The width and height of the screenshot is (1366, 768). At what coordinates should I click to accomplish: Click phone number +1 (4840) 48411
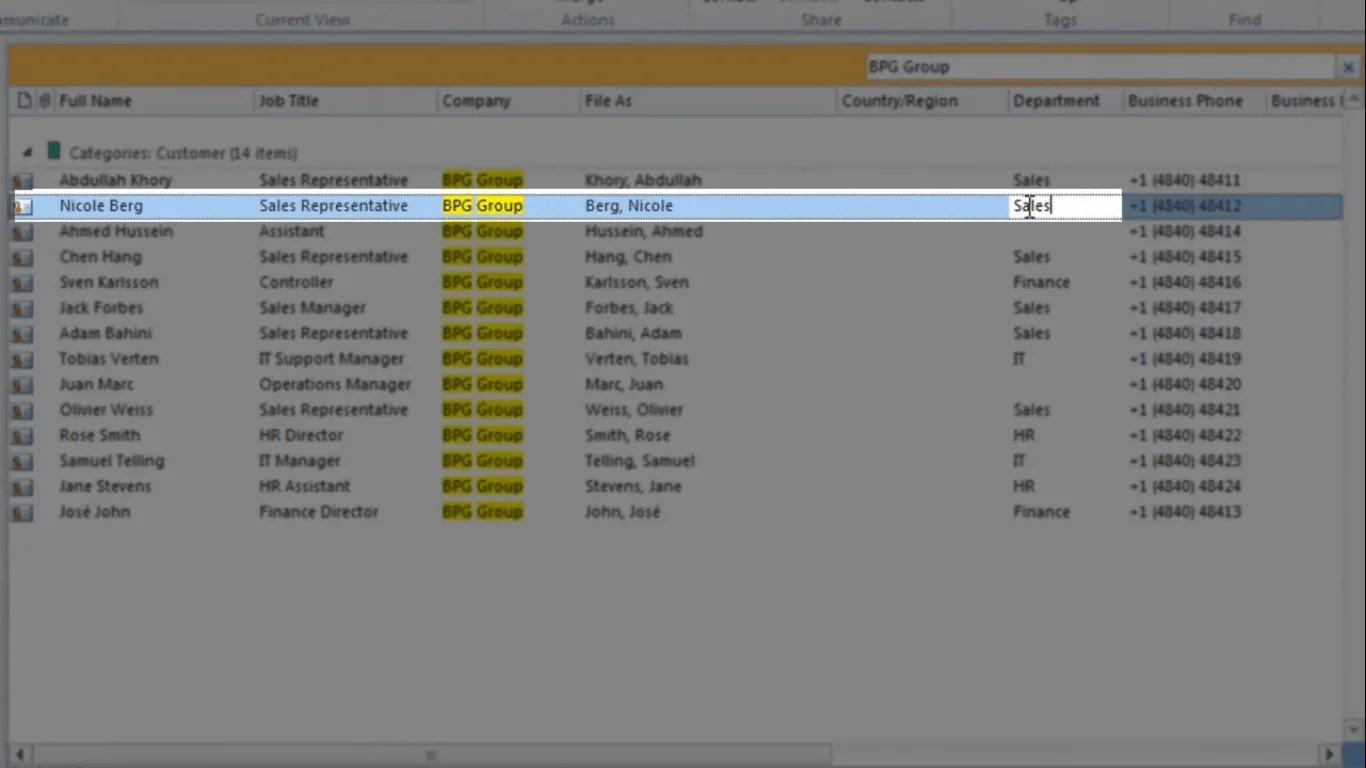click(1185, 181)
